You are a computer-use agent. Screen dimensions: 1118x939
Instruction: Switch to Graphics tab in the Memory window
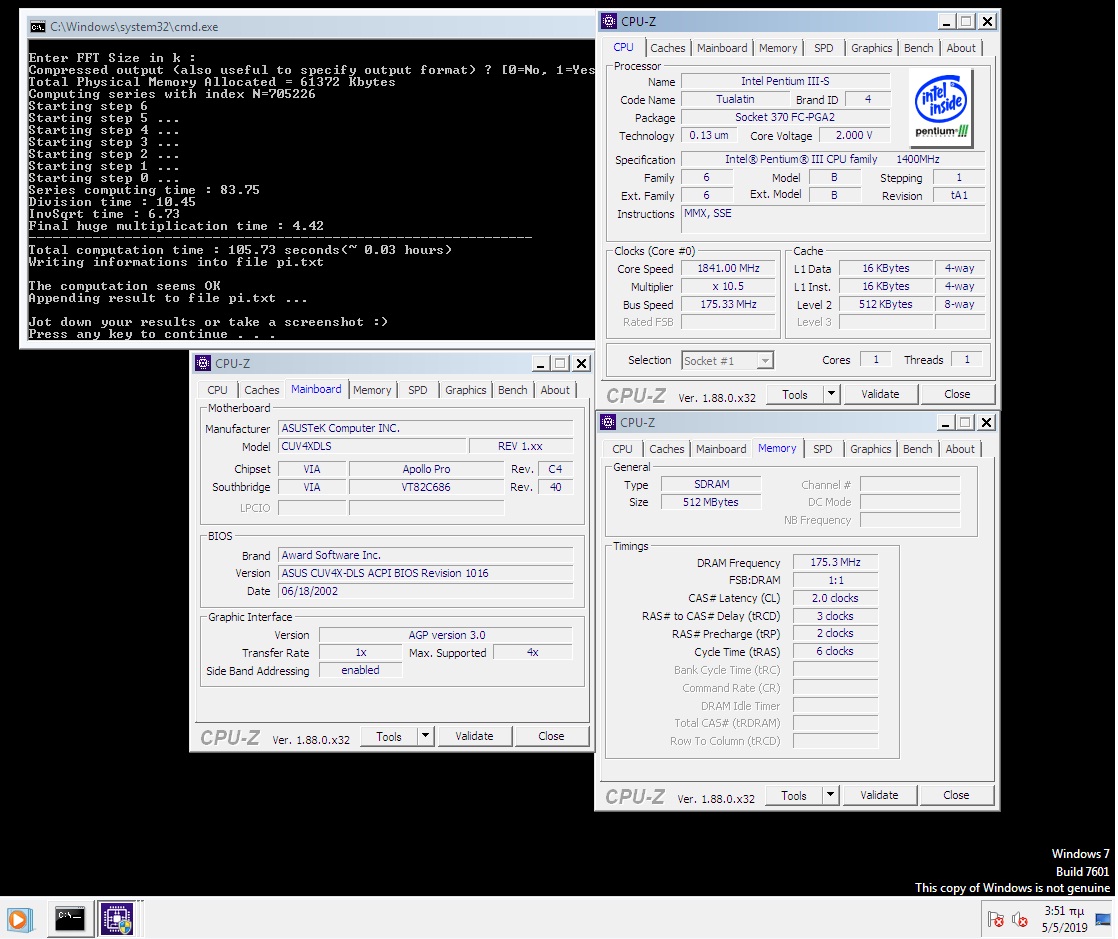coord(871,449)
